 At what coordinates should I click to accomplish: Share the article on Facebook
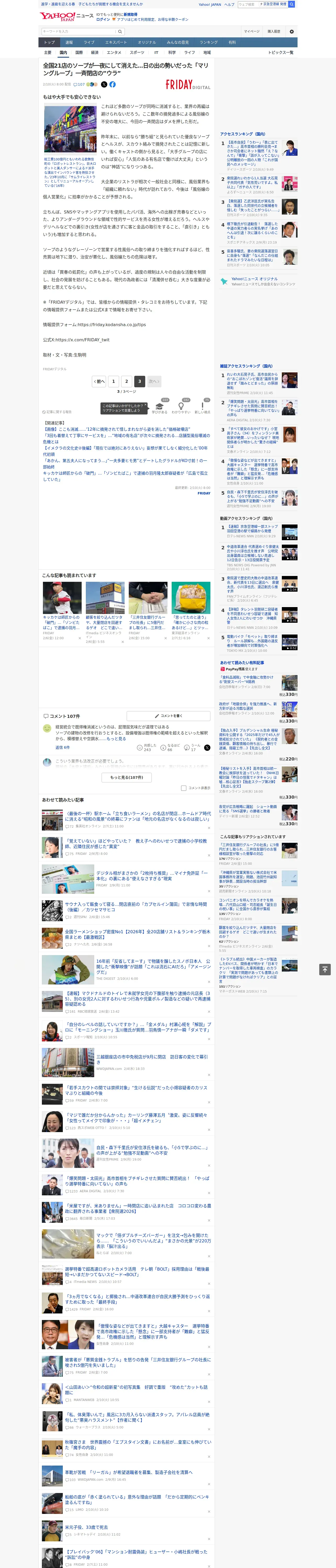pos(112,85)
